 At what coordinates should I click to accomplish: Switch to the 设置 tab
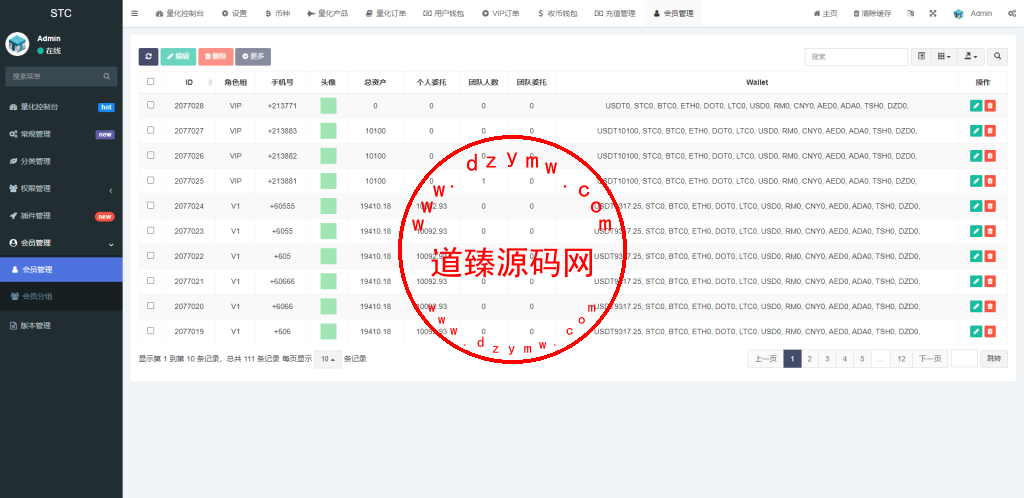tap(234, 13)
